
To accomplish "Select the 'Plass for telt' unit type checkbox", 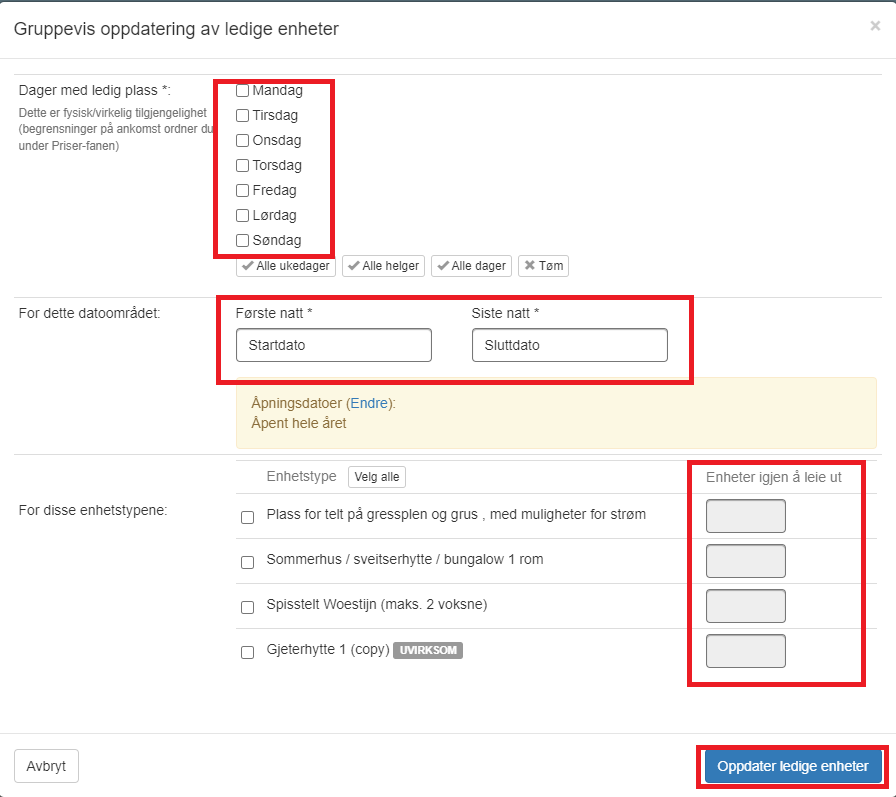I will (x=247, y=518).
